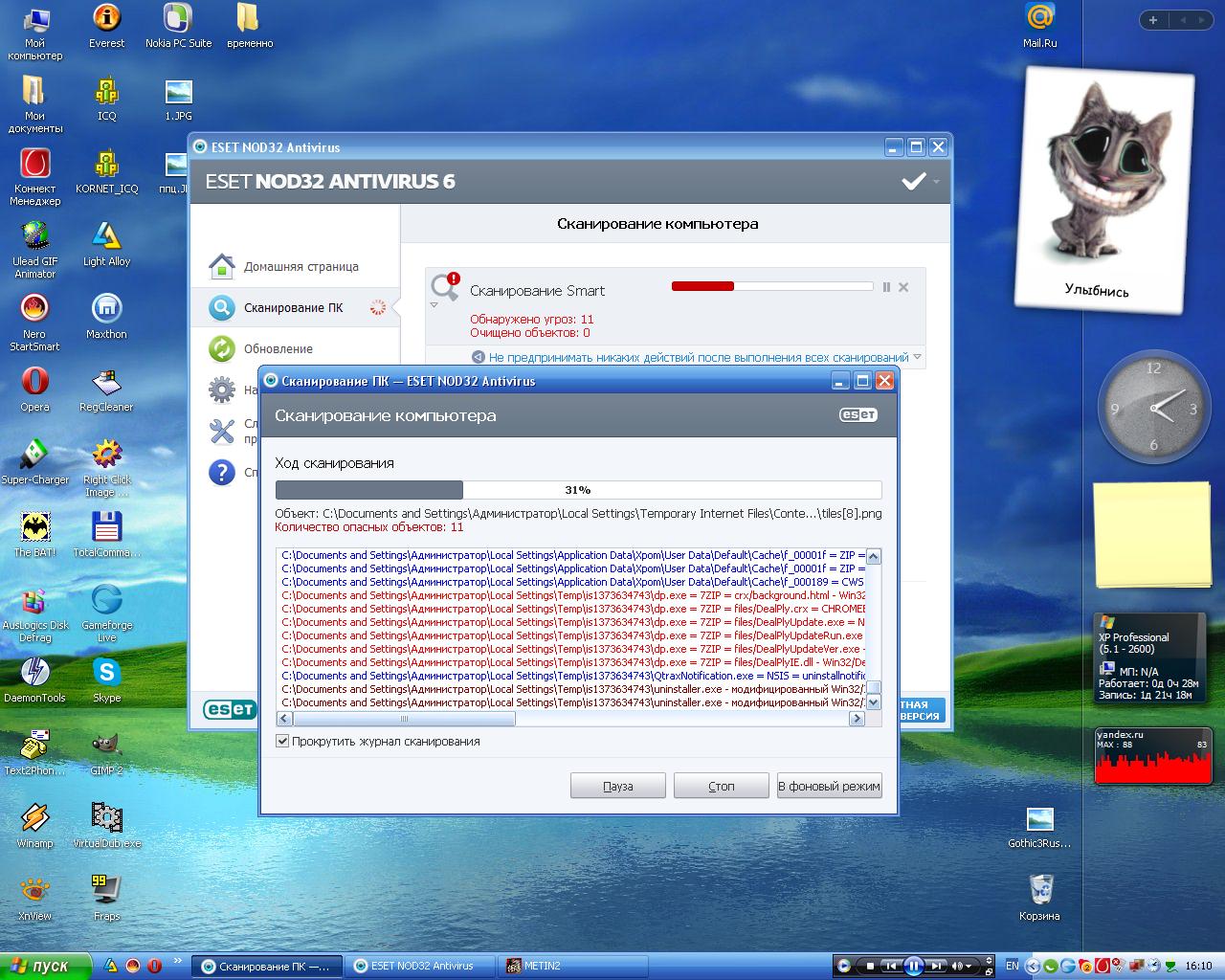Open Everest desktop icon
The height and width of the screenshot is (980, 1225).
(x=106, y=26)
